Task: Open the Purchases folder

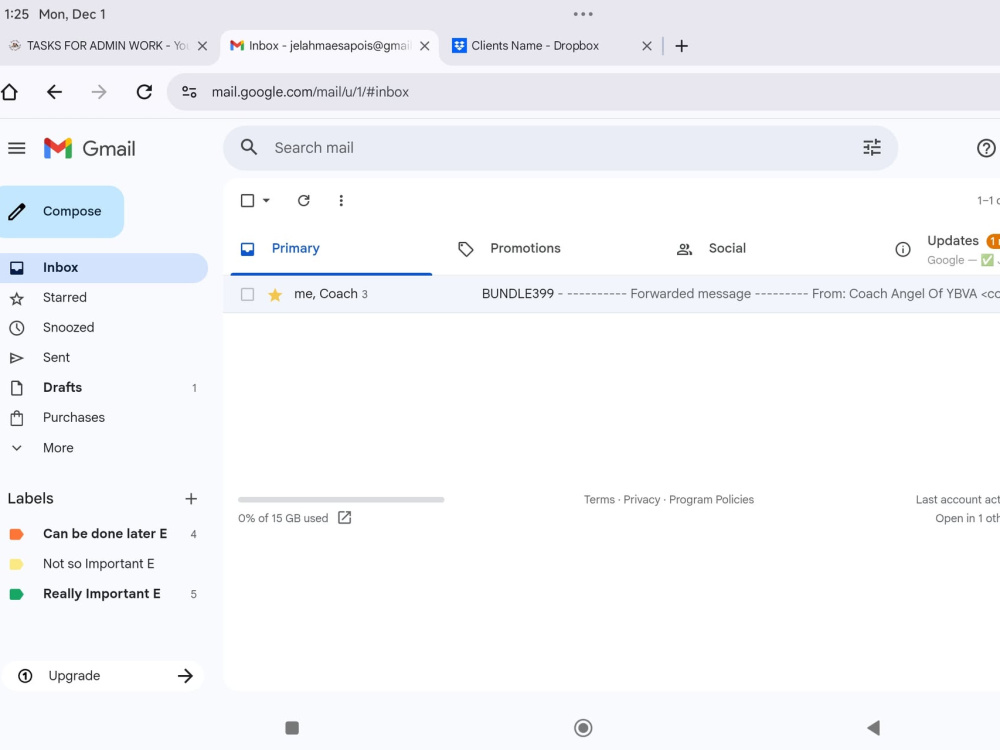Action: tap(104, 418)
